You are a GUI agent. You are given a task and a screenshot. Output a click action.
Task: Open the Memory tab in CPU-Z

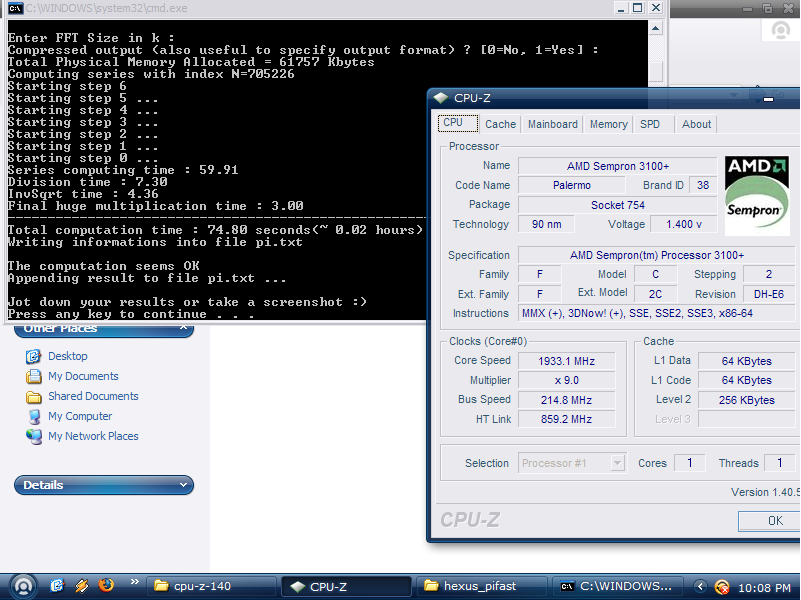click(608, 124)
